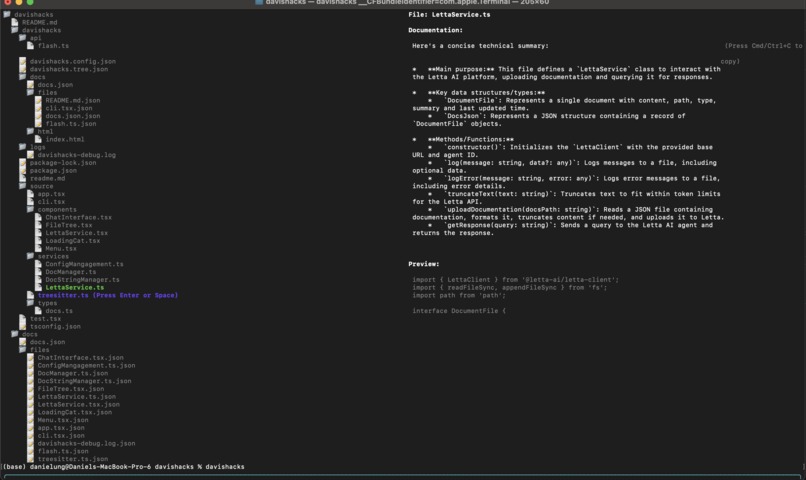Select the highlighted LettaService.ts file

(x=75, y=287)
